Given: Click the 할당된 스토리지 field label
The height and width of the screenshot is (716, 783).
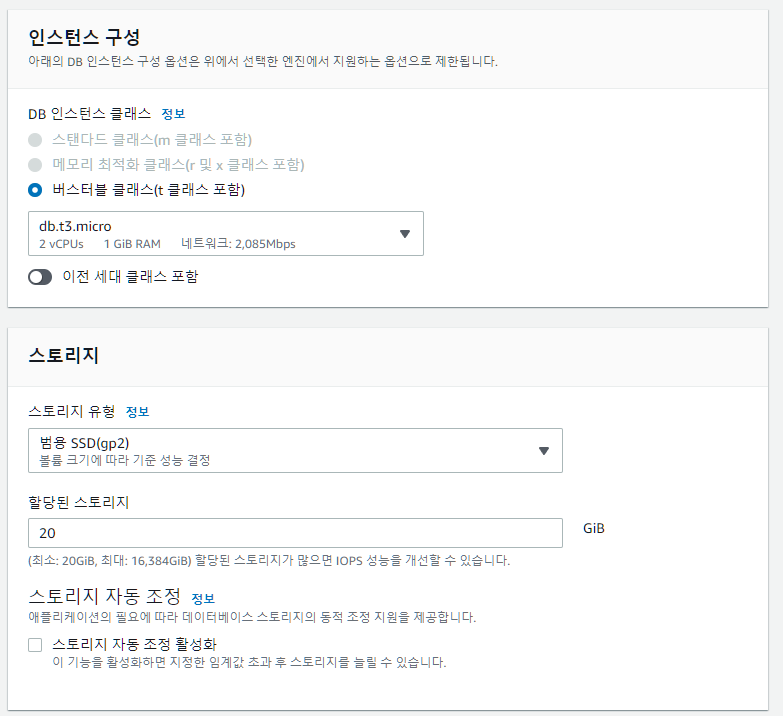Looking at the screenshot, I should point(78,502).
